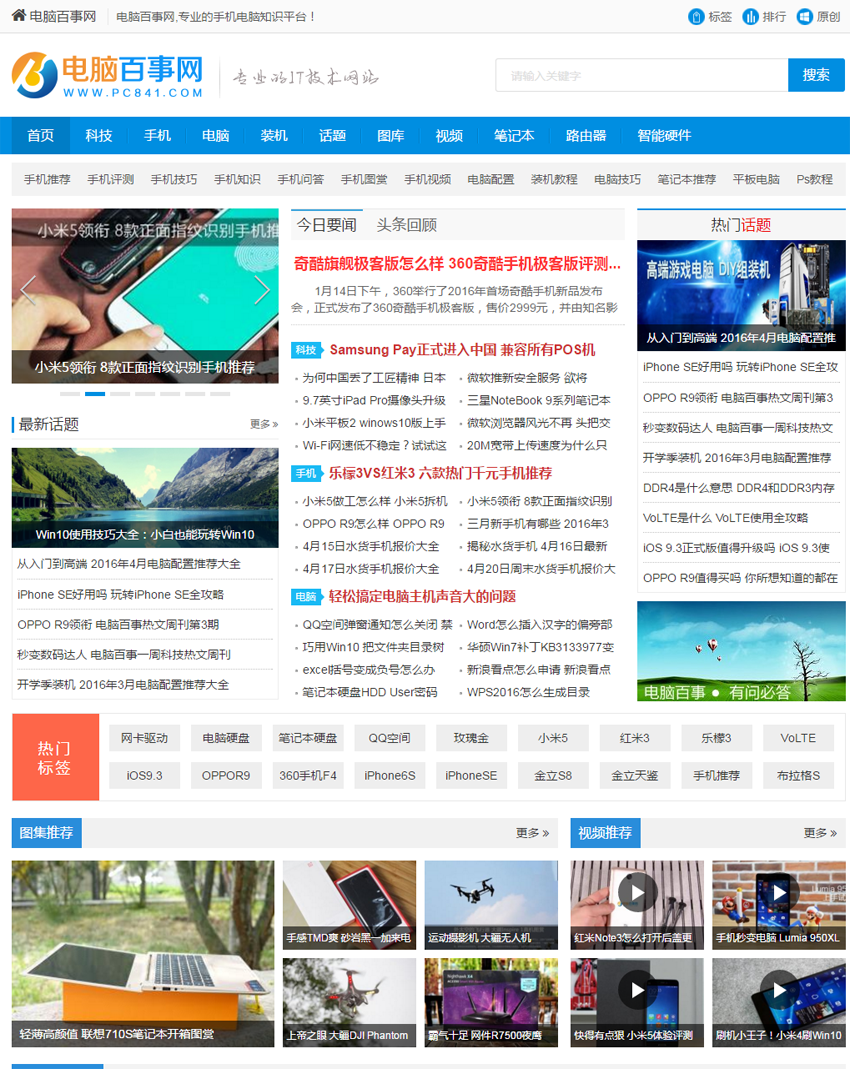Open the 更多 link beside 最新话题
The image size is (850, 1069).
264,424
